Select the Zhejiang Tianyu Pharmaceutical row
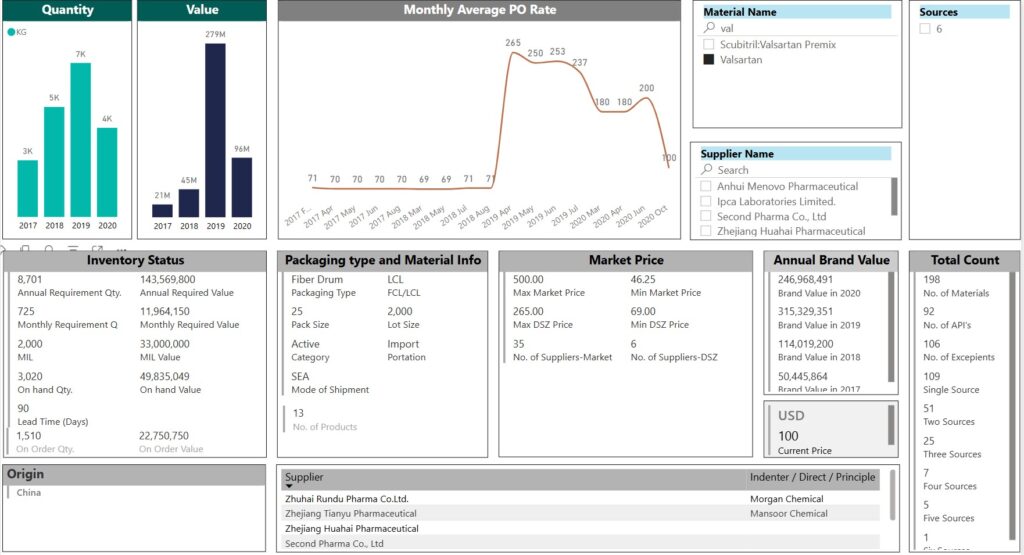 coord(580,514)
